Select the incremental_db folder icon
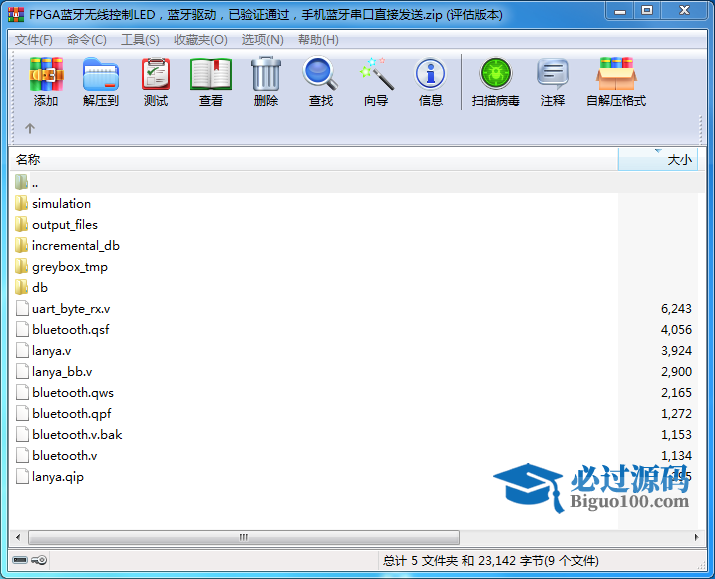 pos(21,245)
